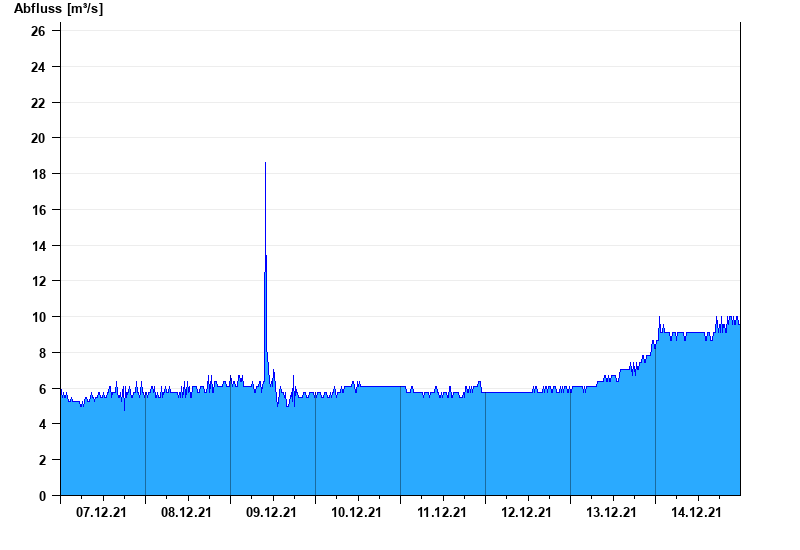Viewport: 800px width, 550px height.
Task: Click the 13.12.21 date label
Action: 611,512
